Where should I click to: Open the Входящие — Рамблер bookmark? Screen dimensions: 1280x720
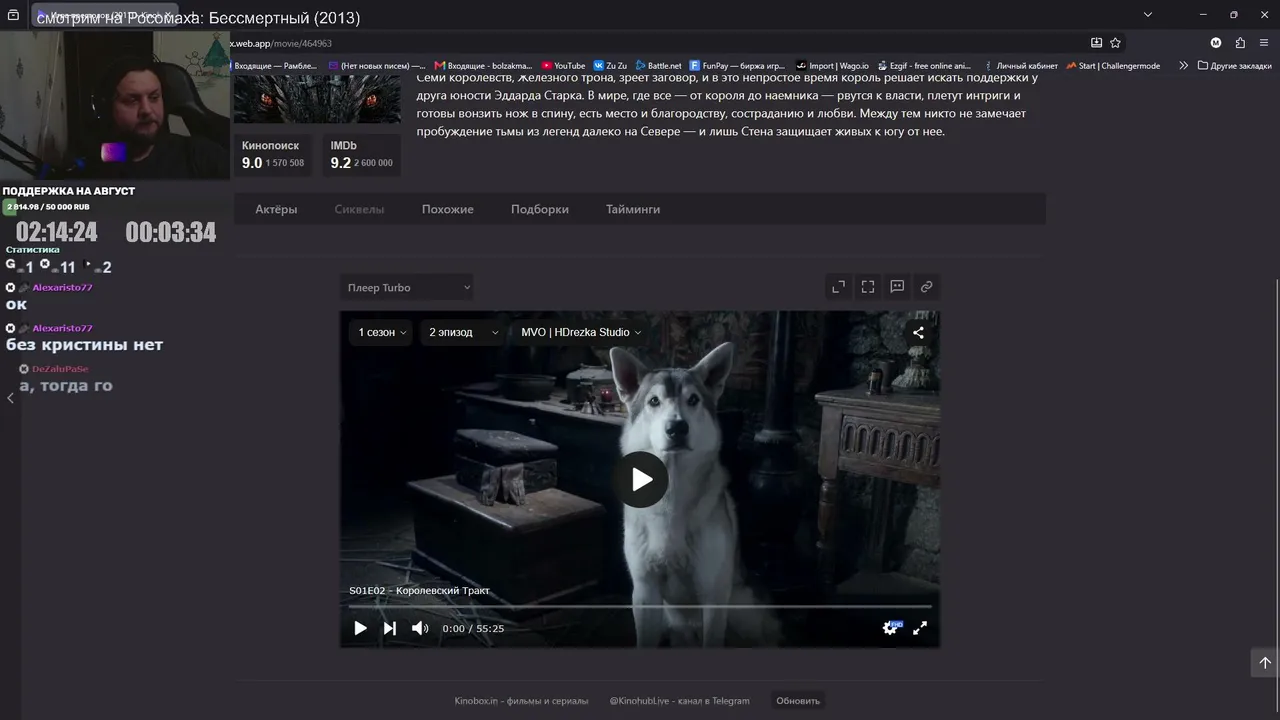click(x=274, y=66)
